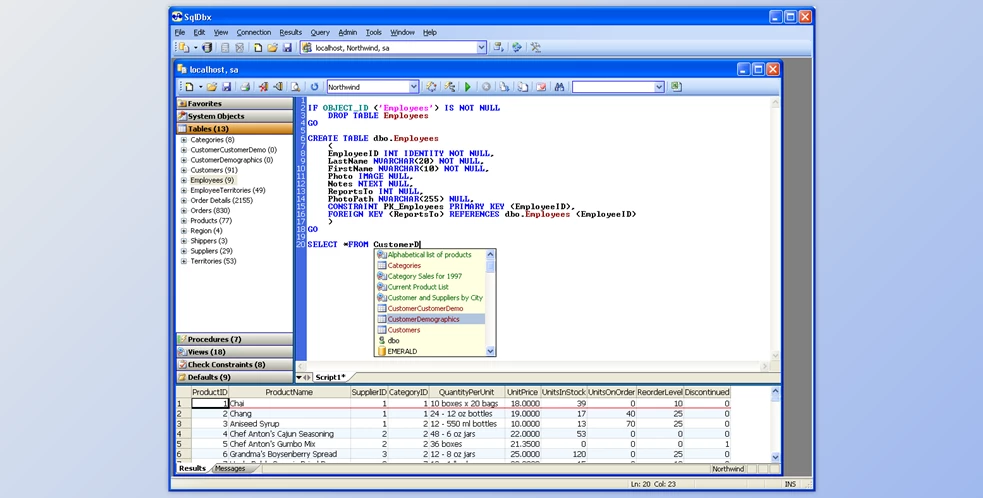The image size is (983, 498).
Task: Open the Check Constraints (8) panel header
Action: (x=234, y=364)
